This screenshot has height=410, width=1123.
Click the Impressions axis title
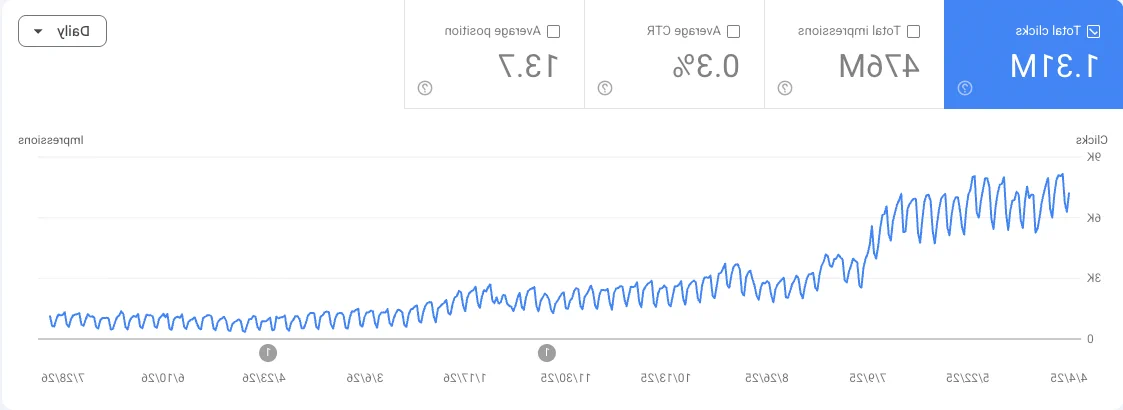pos(51,139)
